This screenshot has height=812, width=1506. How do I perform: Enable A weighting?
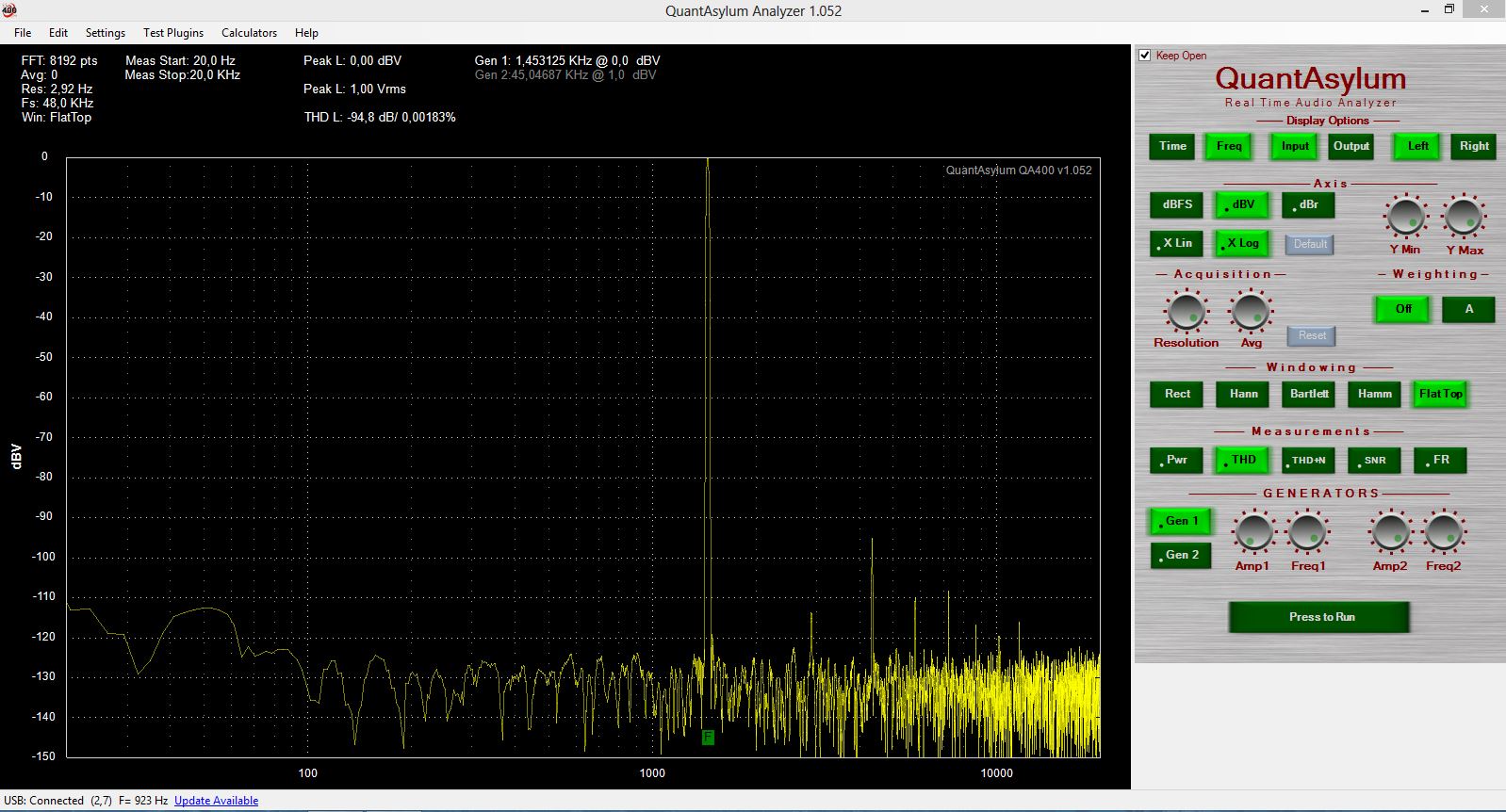point(1468,309)
